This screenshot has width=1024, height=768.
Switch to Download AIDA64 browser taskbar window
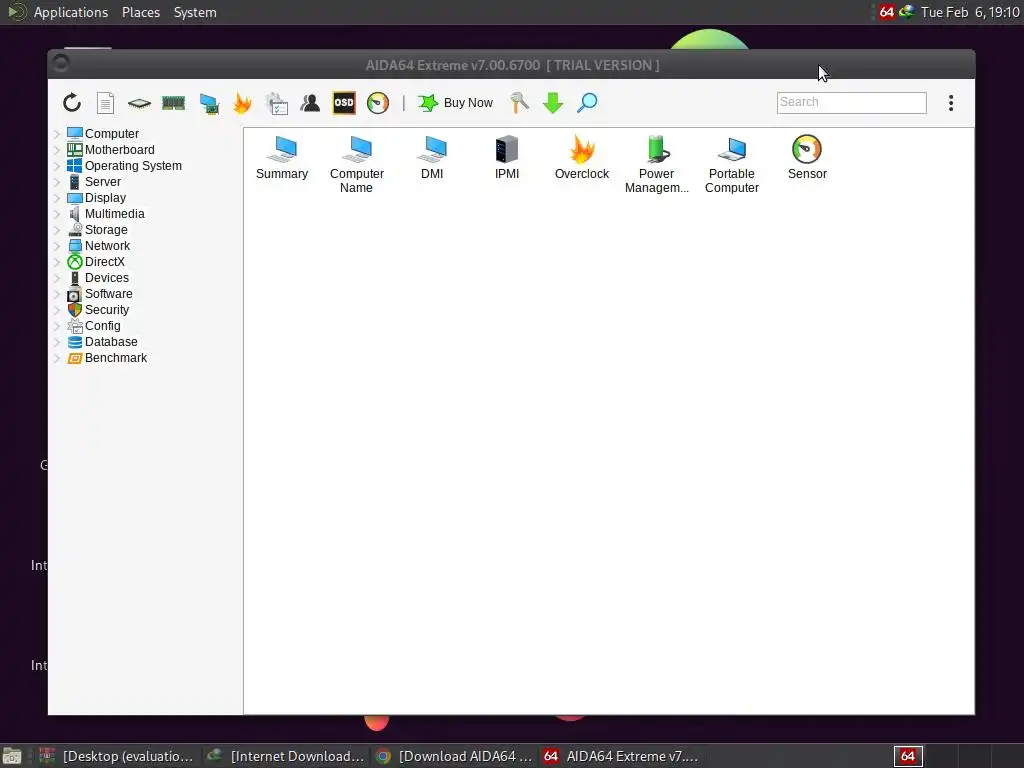click(x=455, y=756)
